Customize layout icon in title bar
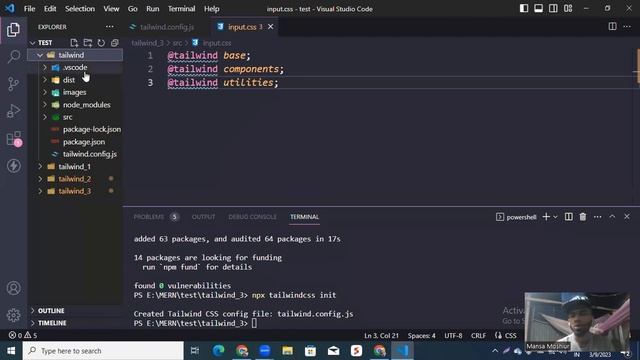The width and height of the screenshot is (640, 360). (x=568, y=8)
